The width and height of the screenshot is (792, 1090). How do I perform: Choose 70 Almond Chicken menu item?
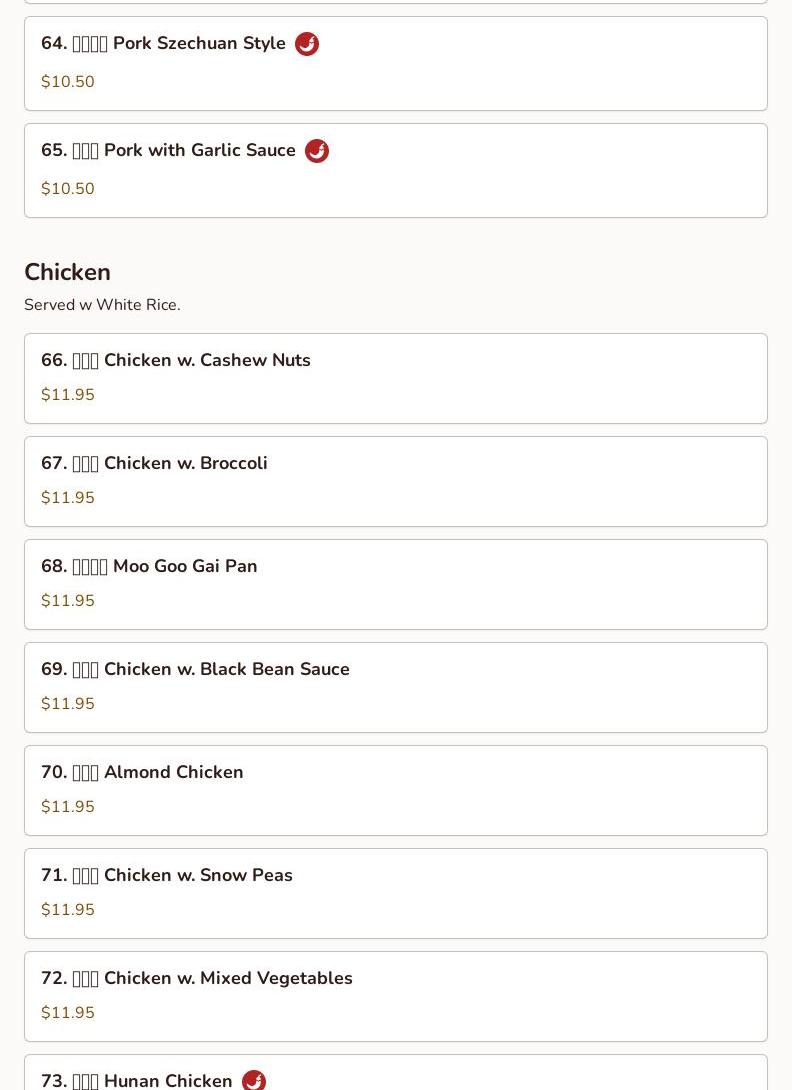[396, 790]
